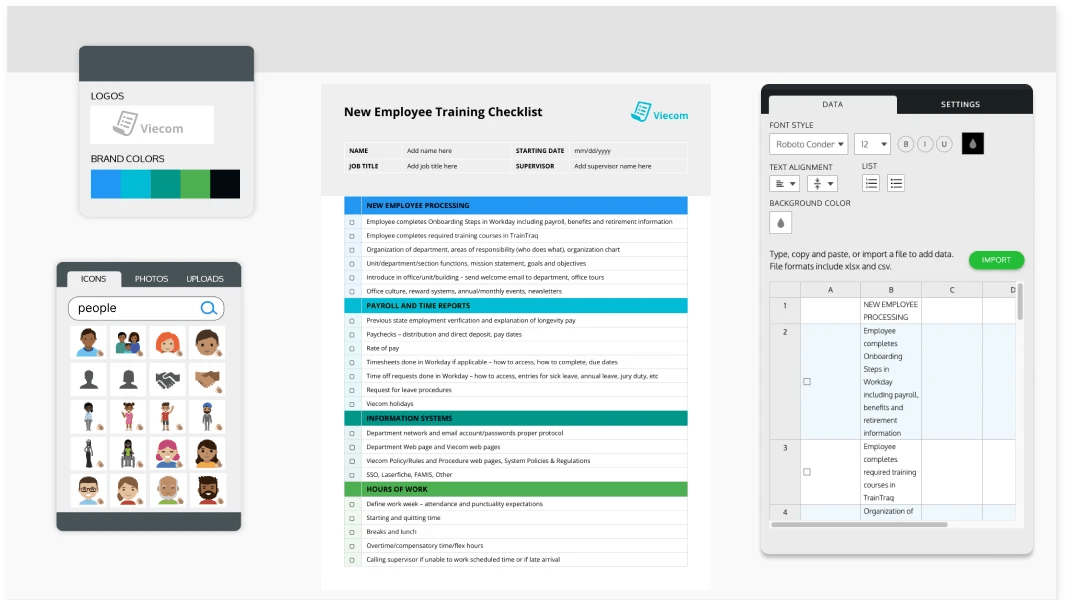
Task: Select the bearded man icon
Action: click(208, 490)
